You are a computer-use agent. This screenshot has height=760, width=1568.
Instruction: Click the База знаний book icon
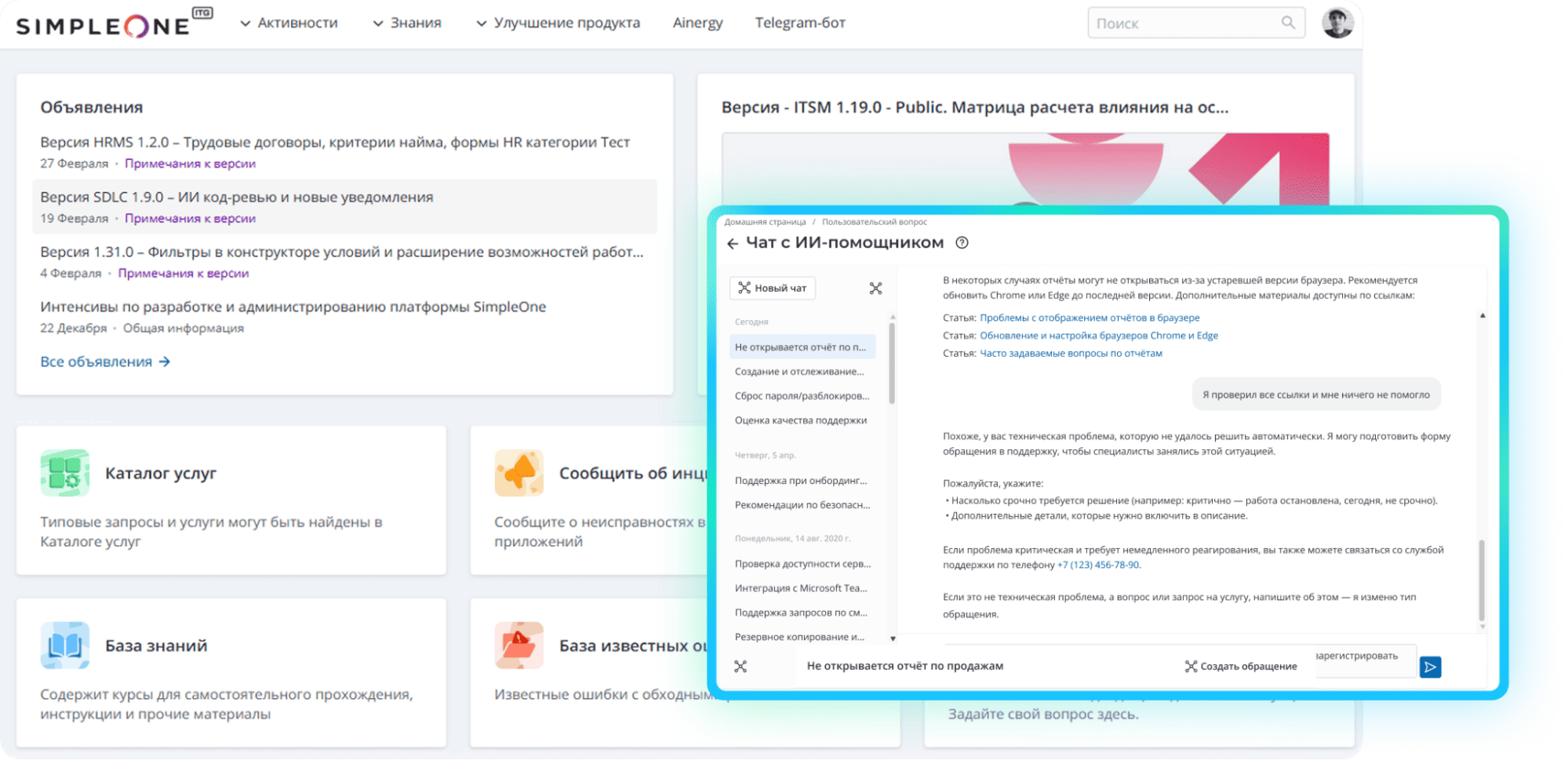64,645
